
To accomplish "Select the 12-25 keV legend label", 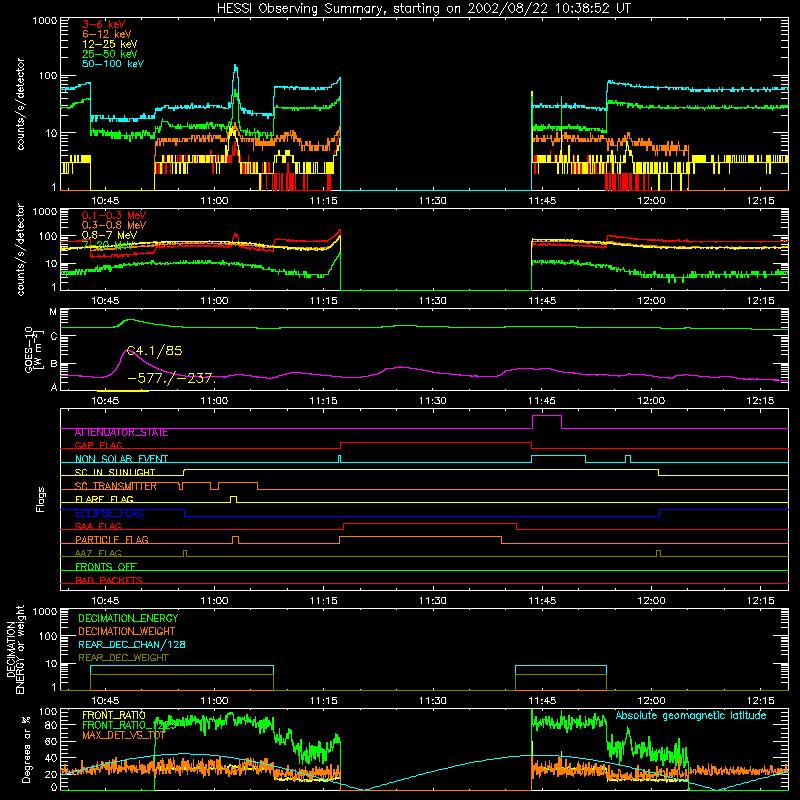I will pos(109,44).
